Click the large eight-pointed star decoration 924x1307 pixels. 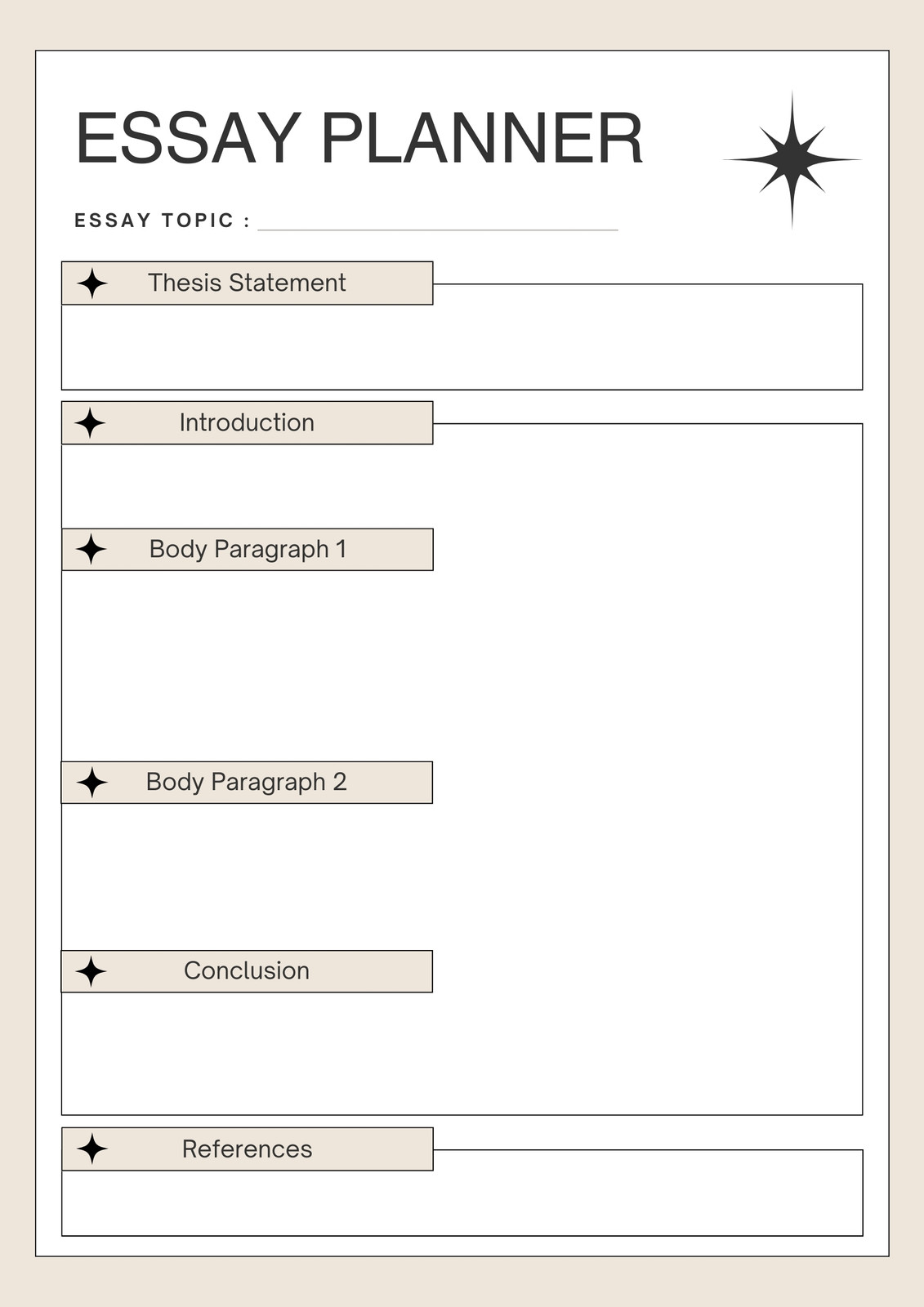click(x=792, y=159)
